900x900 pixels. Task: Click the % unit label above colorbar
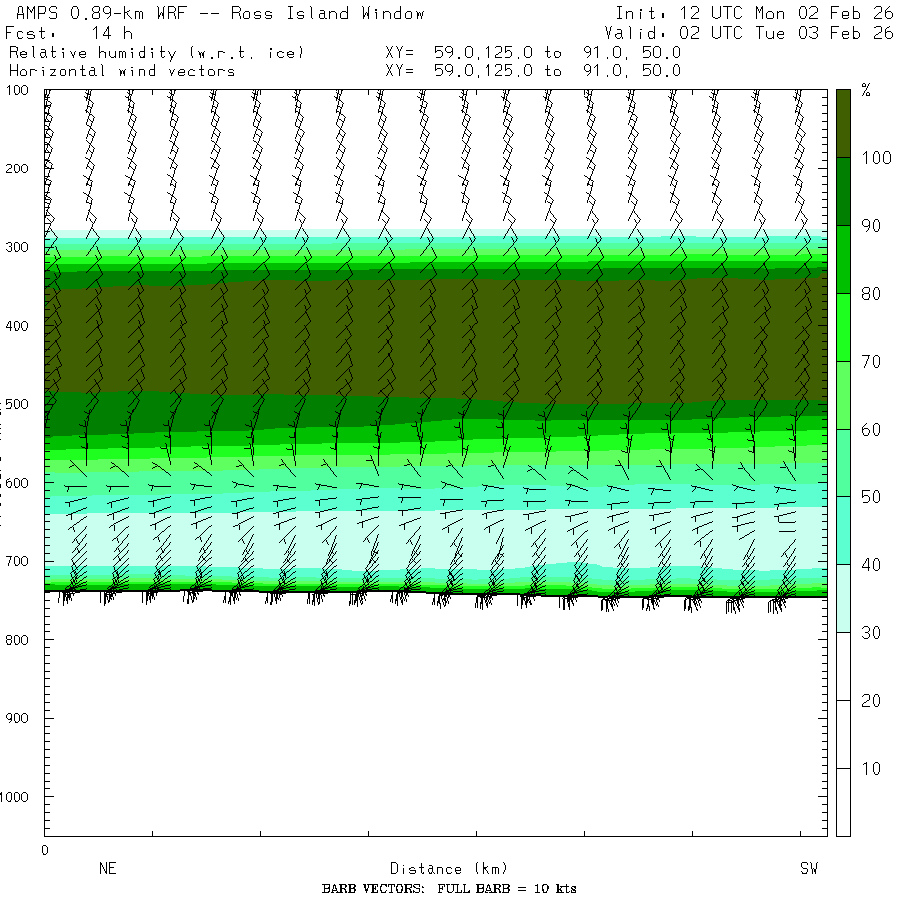[866, 90]
